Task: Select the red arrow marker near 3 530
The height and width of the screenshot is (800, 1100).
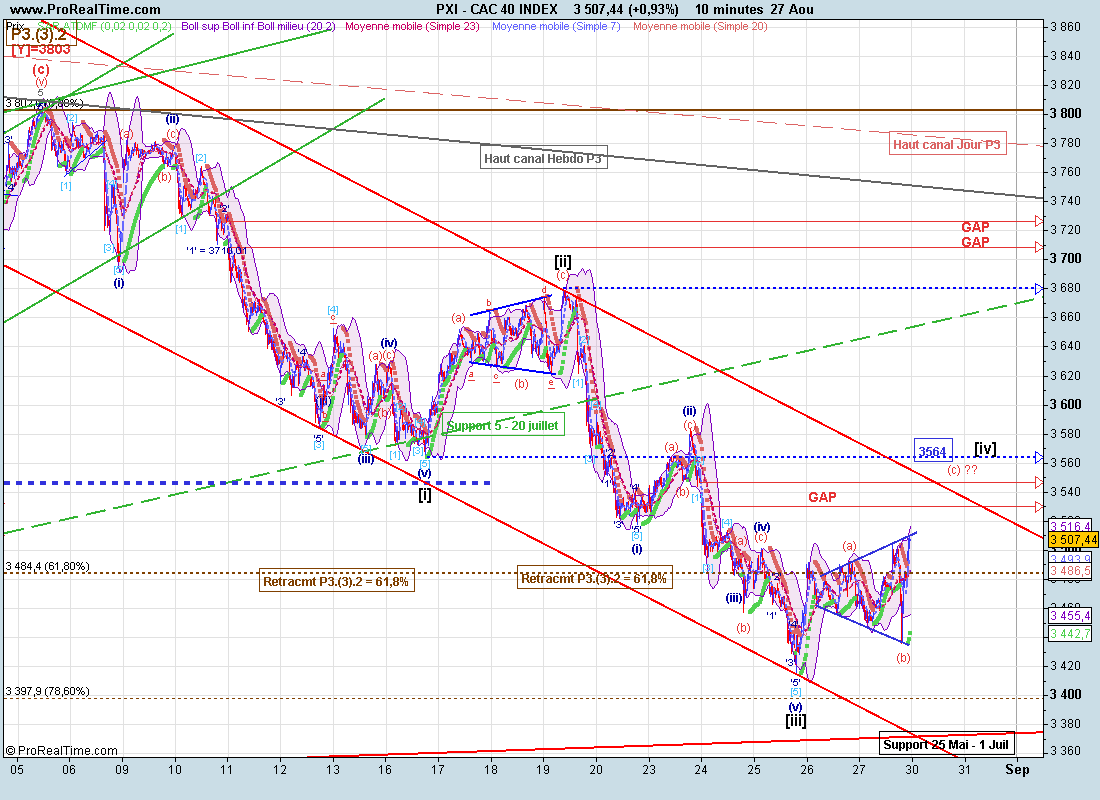Action: pyautogui.click(x=1039, y=507)
